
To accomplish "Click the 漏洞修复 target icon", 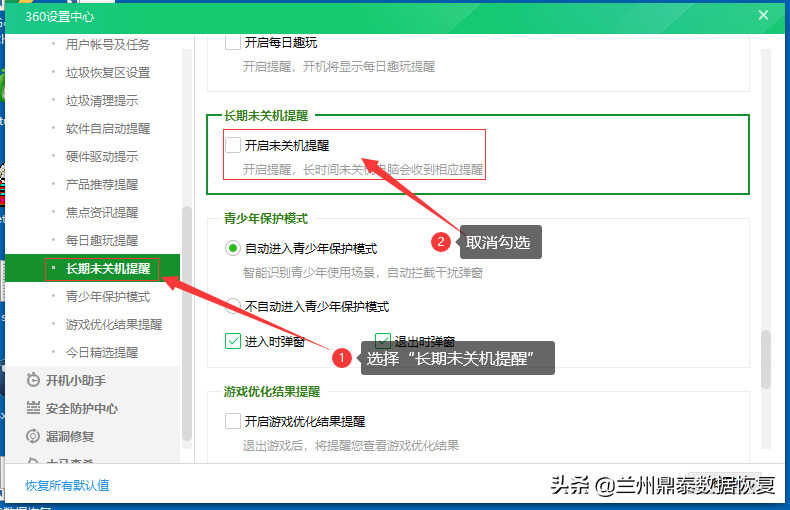I will click(33, 436).
